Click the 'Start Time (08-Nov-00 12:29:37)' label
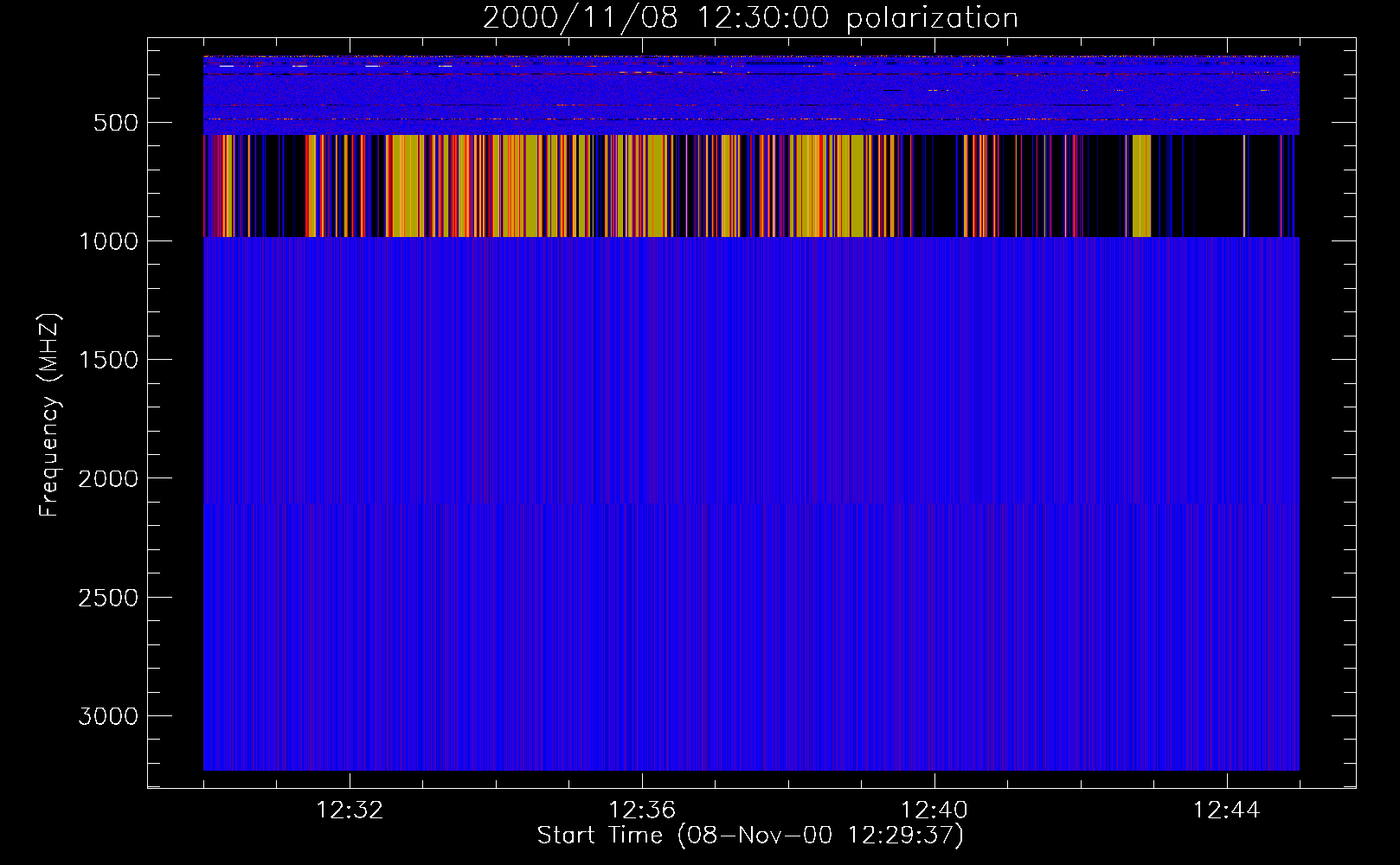 [x=750, y=836]
